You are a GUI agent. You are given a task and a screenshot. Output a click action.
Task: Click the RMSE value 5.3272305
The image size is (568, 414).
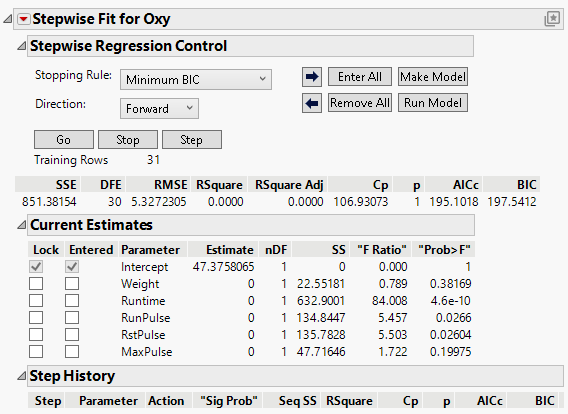[159, 202]
